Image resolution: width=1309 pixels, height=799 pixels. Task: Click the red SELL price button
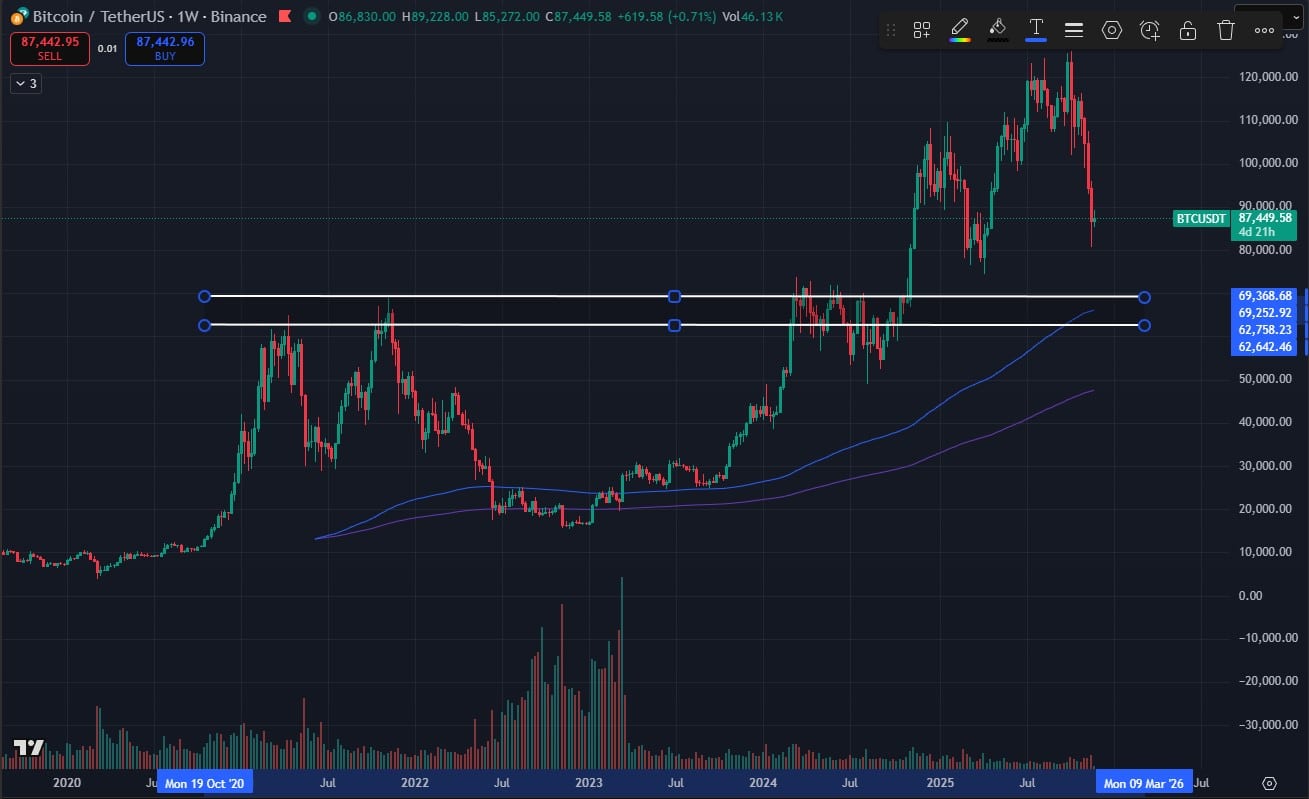click(50, 48)
